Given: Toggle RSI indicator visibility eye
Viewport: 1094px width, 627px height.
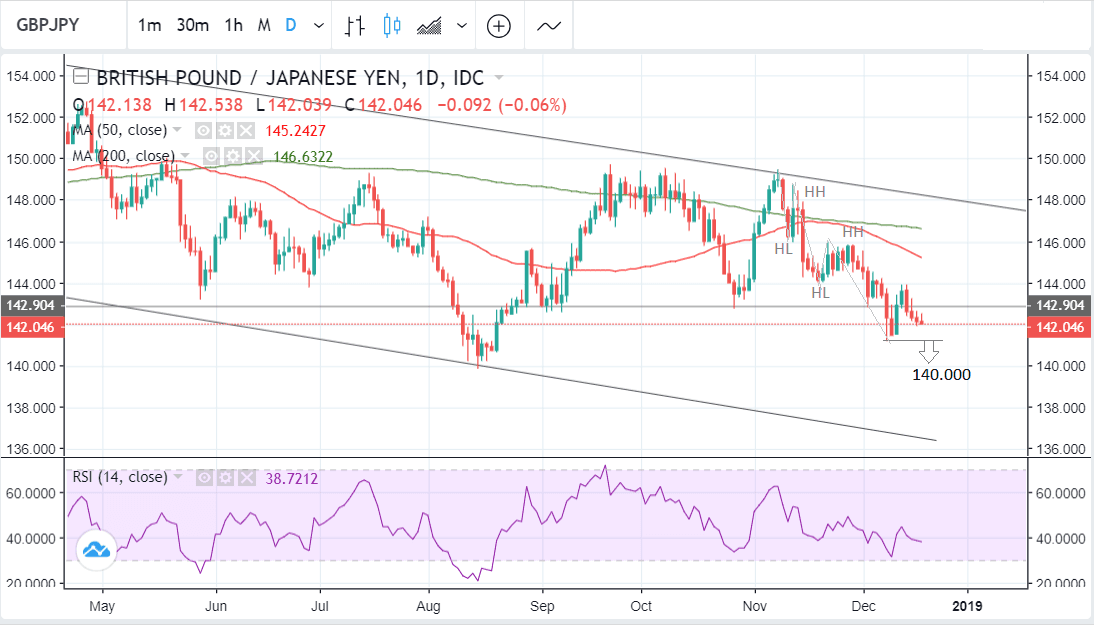Looking at the screenshot, I should [204, 477].
